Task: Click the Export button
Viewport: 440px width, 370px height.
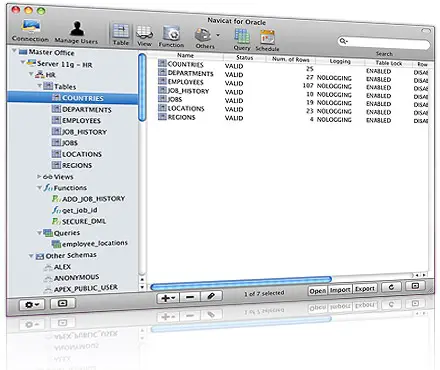Action: (365, 289)
